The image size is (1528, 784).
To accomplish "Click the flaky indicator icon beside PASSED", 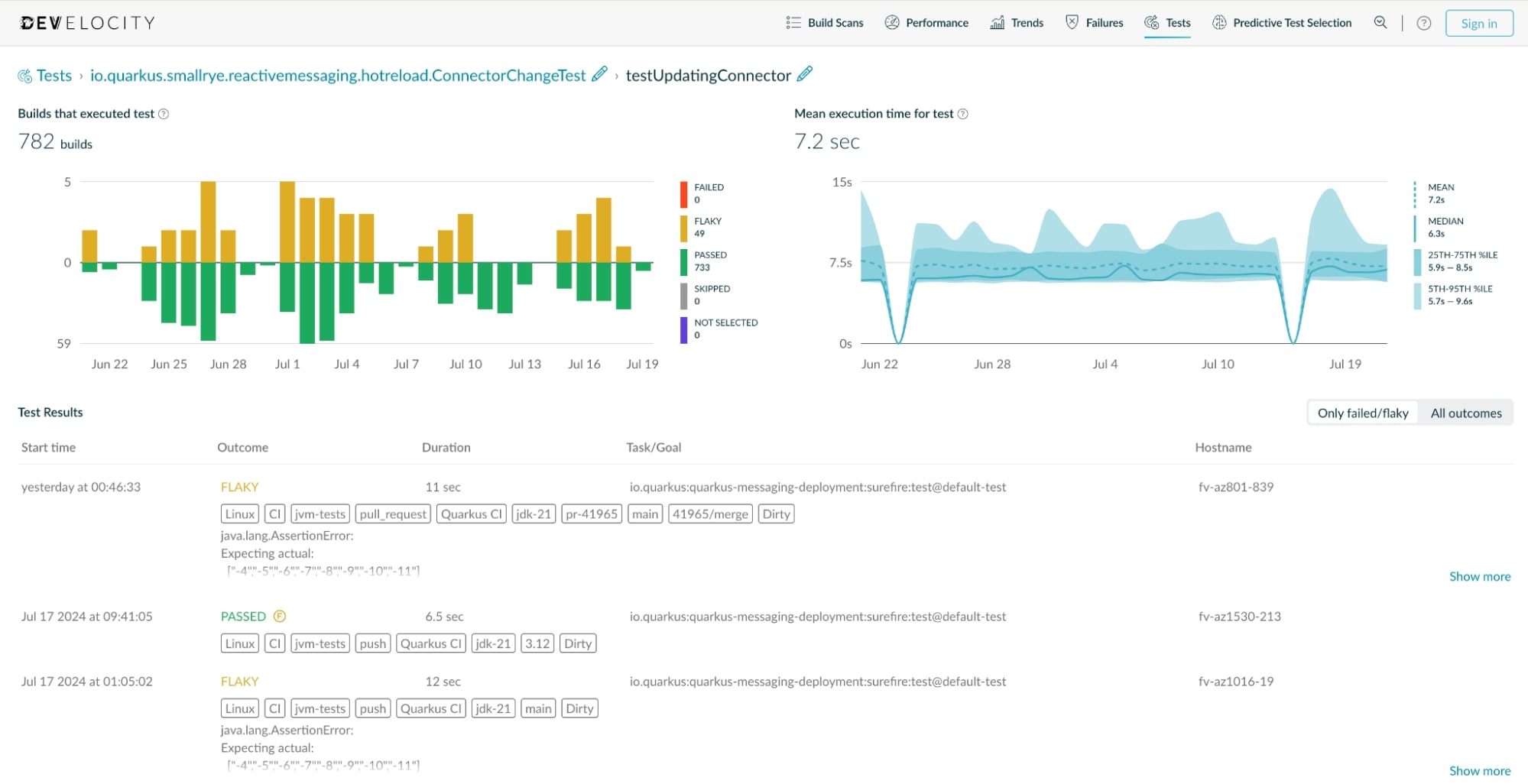I will [280, 616].
